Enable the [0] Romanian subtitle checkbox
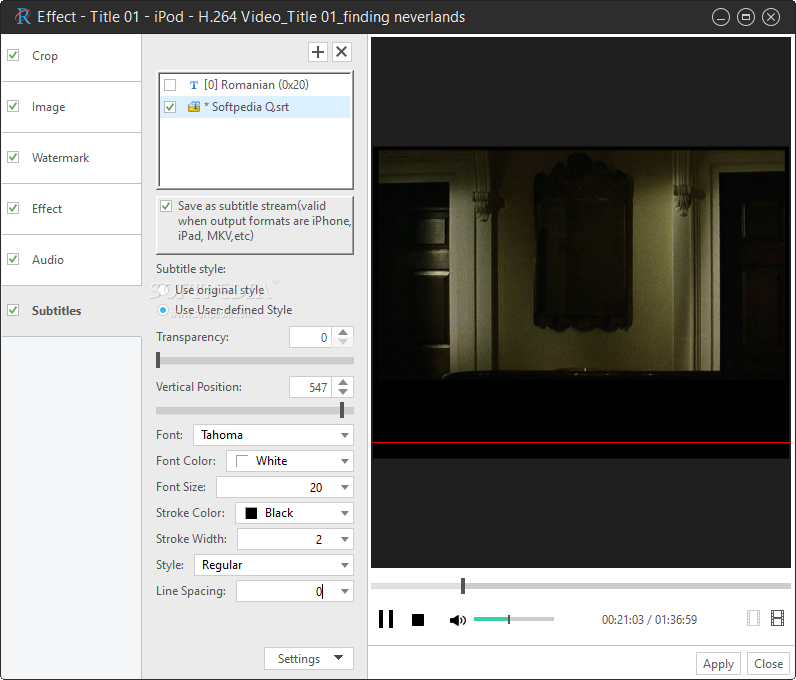The image size is (796, 680). 170,85
